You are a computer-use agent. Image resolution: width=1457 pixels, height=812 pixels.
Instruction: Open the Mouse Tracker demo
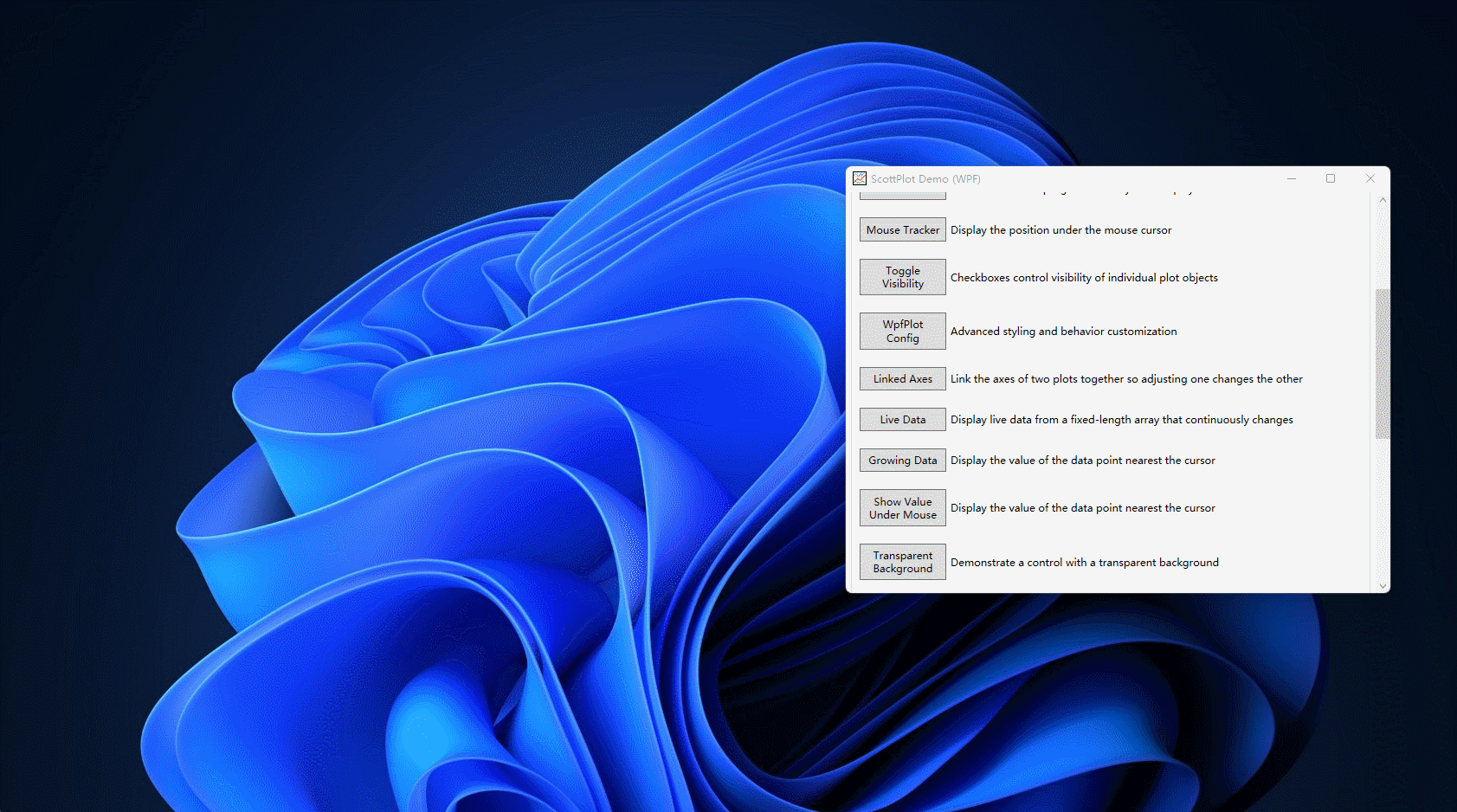(902, 230)
